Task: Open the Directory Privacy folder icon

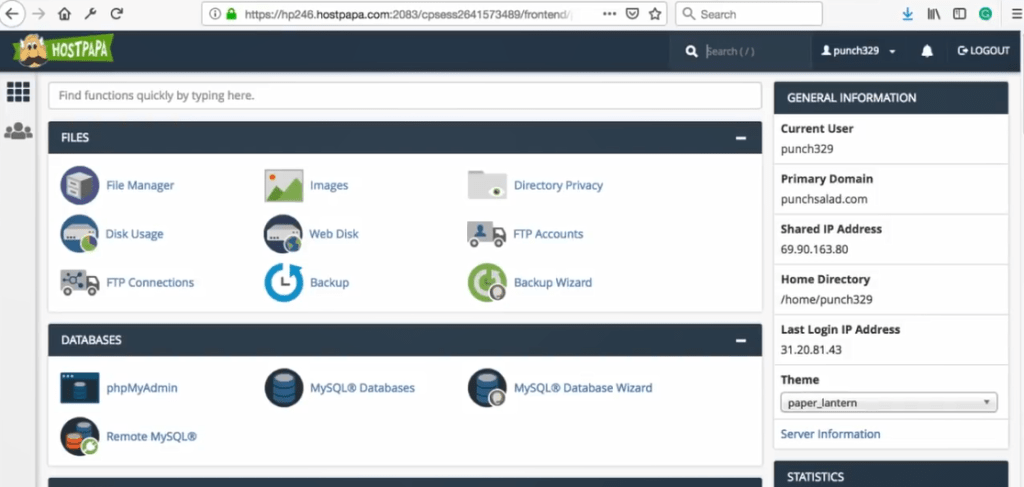Action: 487,185
